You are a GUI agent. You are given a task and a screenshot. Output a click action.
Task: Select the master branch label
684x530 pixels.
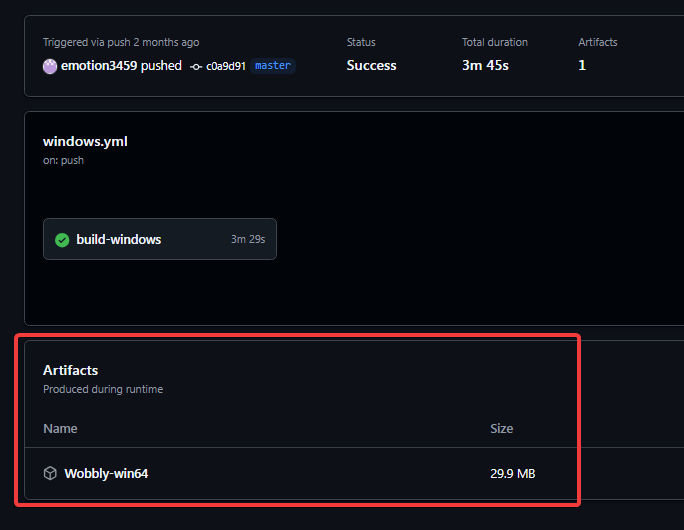click(x=272, y=66)
